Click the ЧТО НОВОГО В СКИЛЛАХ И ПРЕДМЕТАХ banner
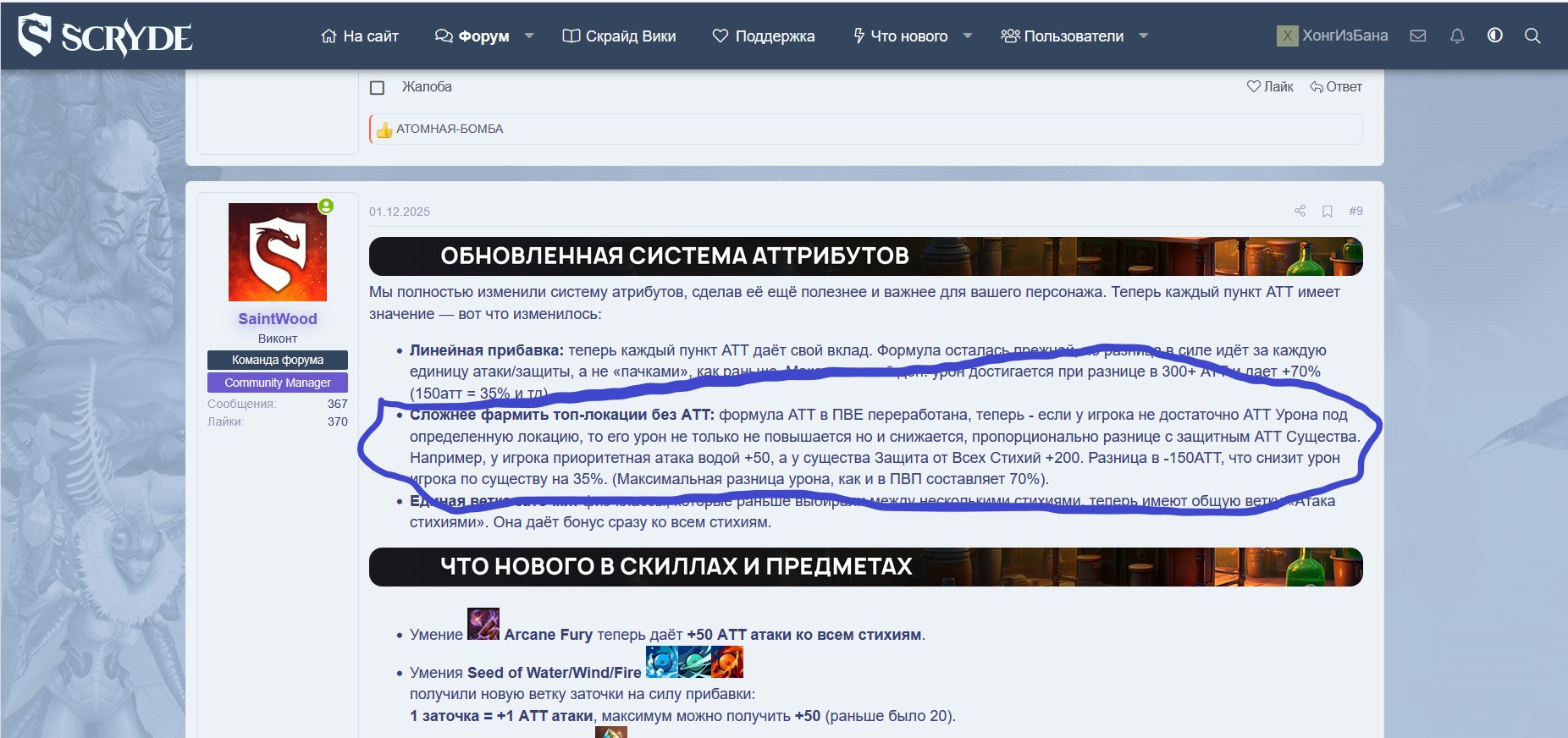The height and width of the screenshot is (738, 1568). 866,567
